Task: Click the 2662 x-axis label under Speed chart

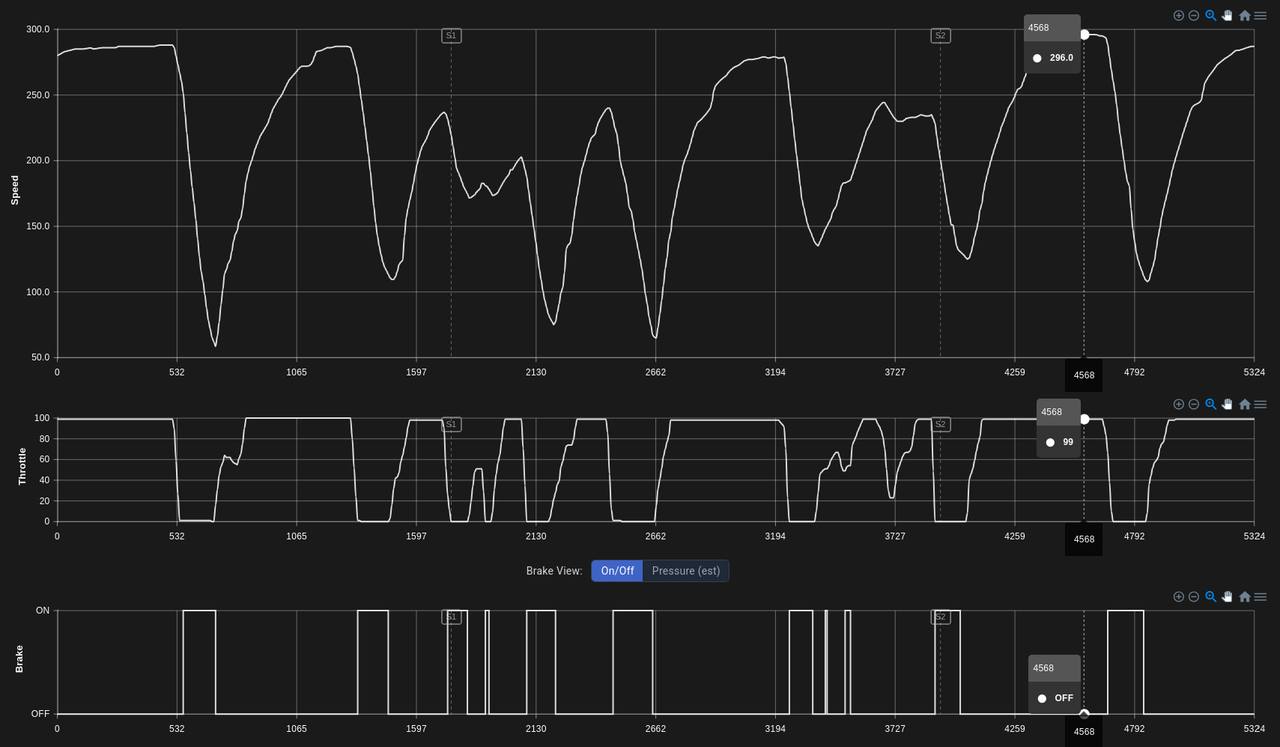Action: (656, 372)
